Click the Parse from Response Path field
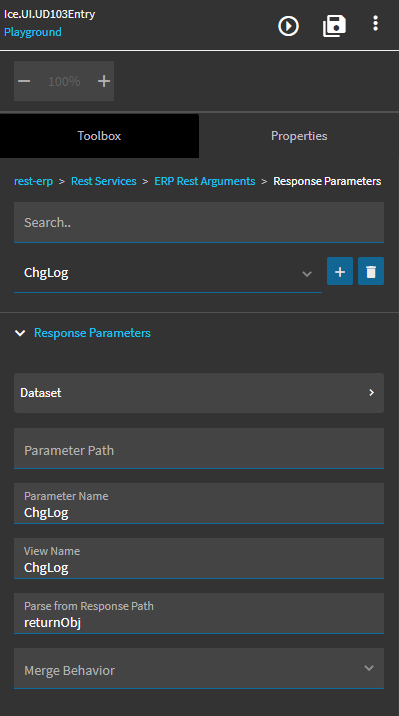 199,613
